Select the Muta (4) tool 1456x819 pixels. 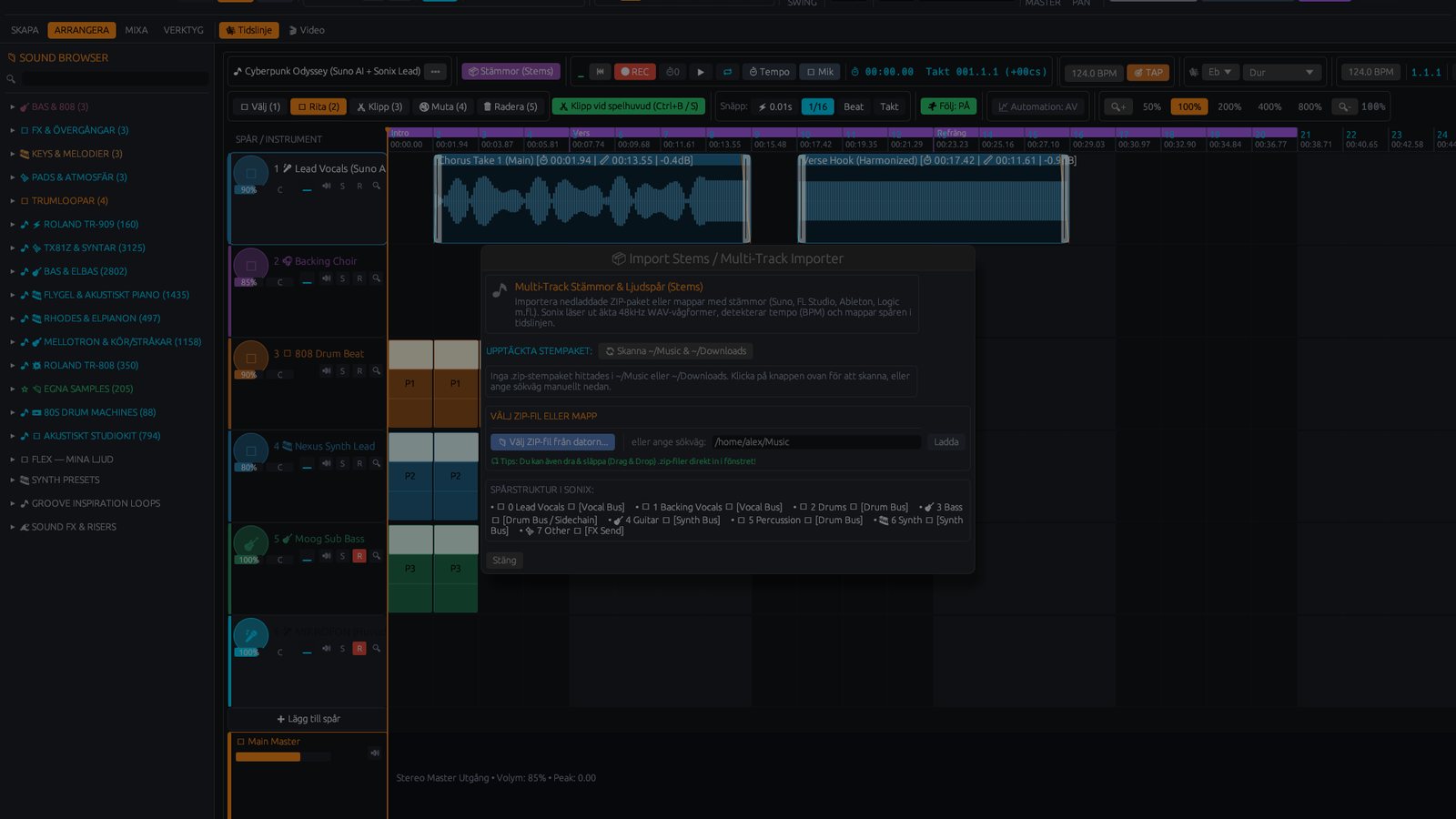pyautogui.click(x=443, y=106)
